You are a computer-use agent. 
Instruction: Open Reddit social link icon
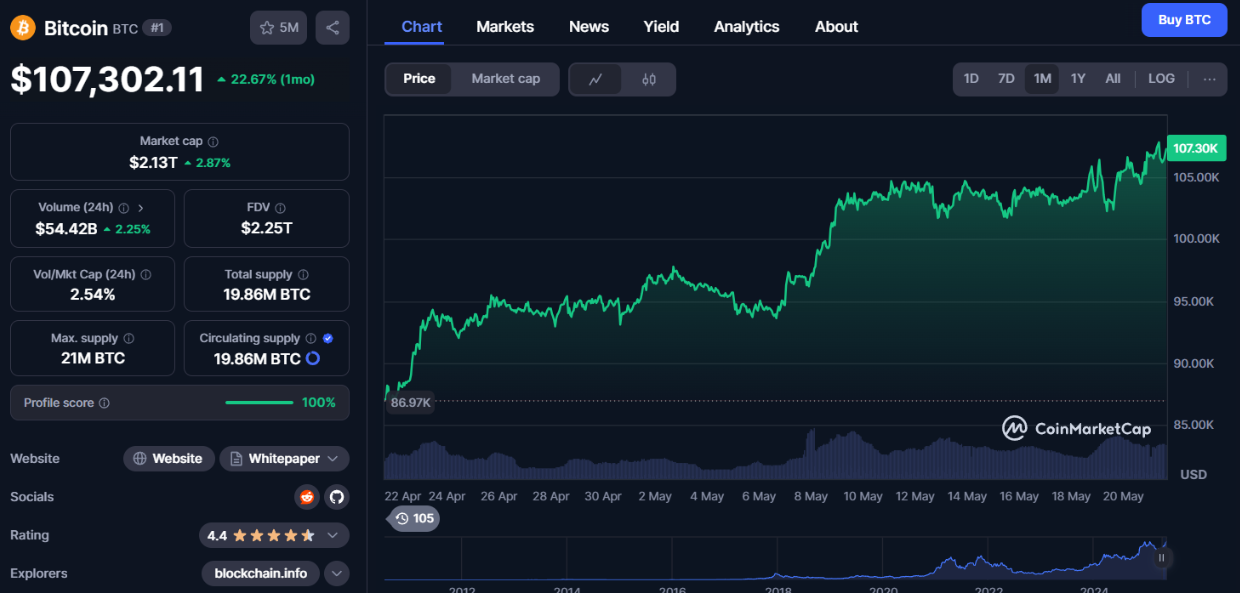pos(307,497)
